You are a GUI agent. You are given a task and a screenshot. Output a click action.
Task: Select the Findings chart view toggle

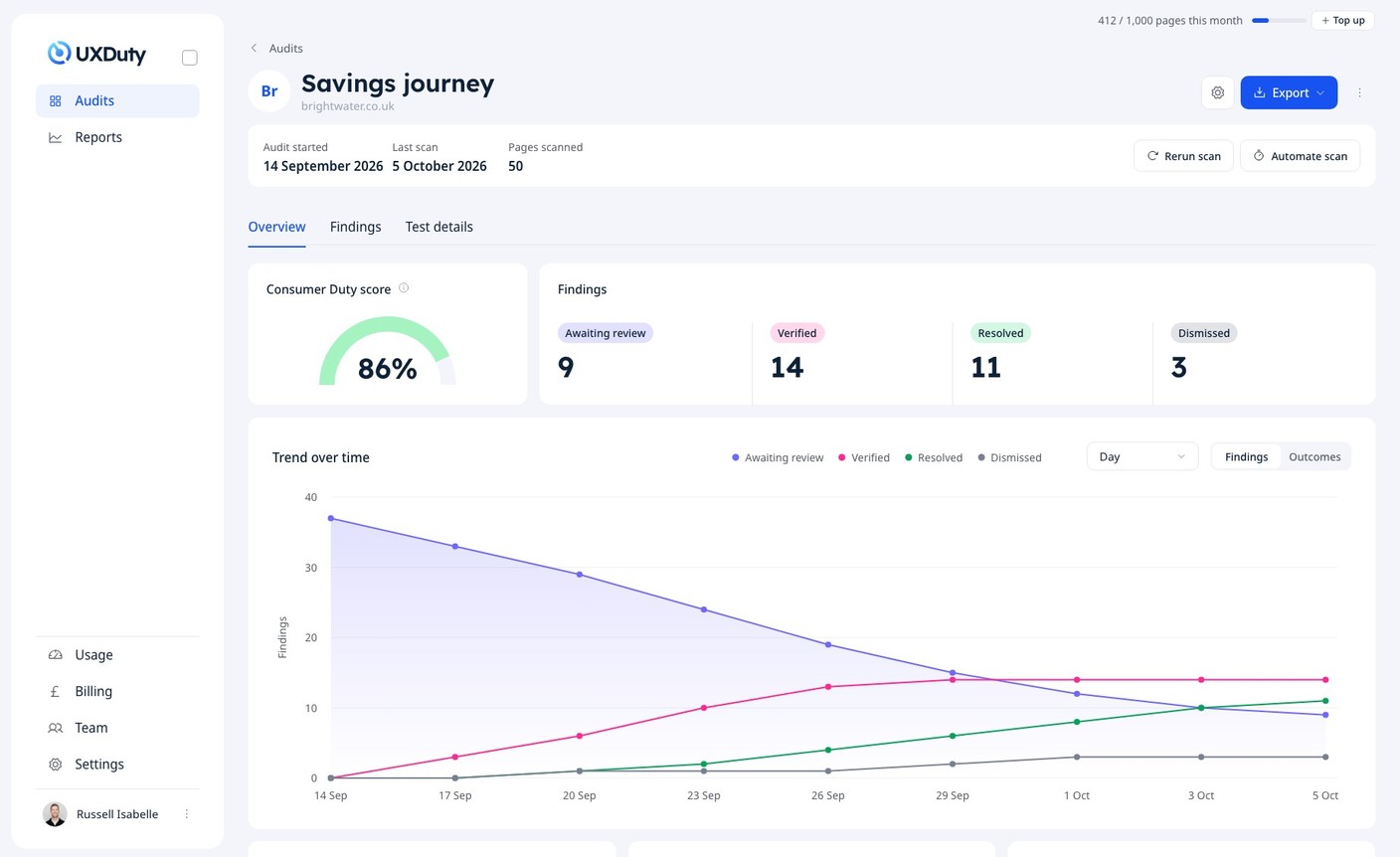coord(1247,457)
